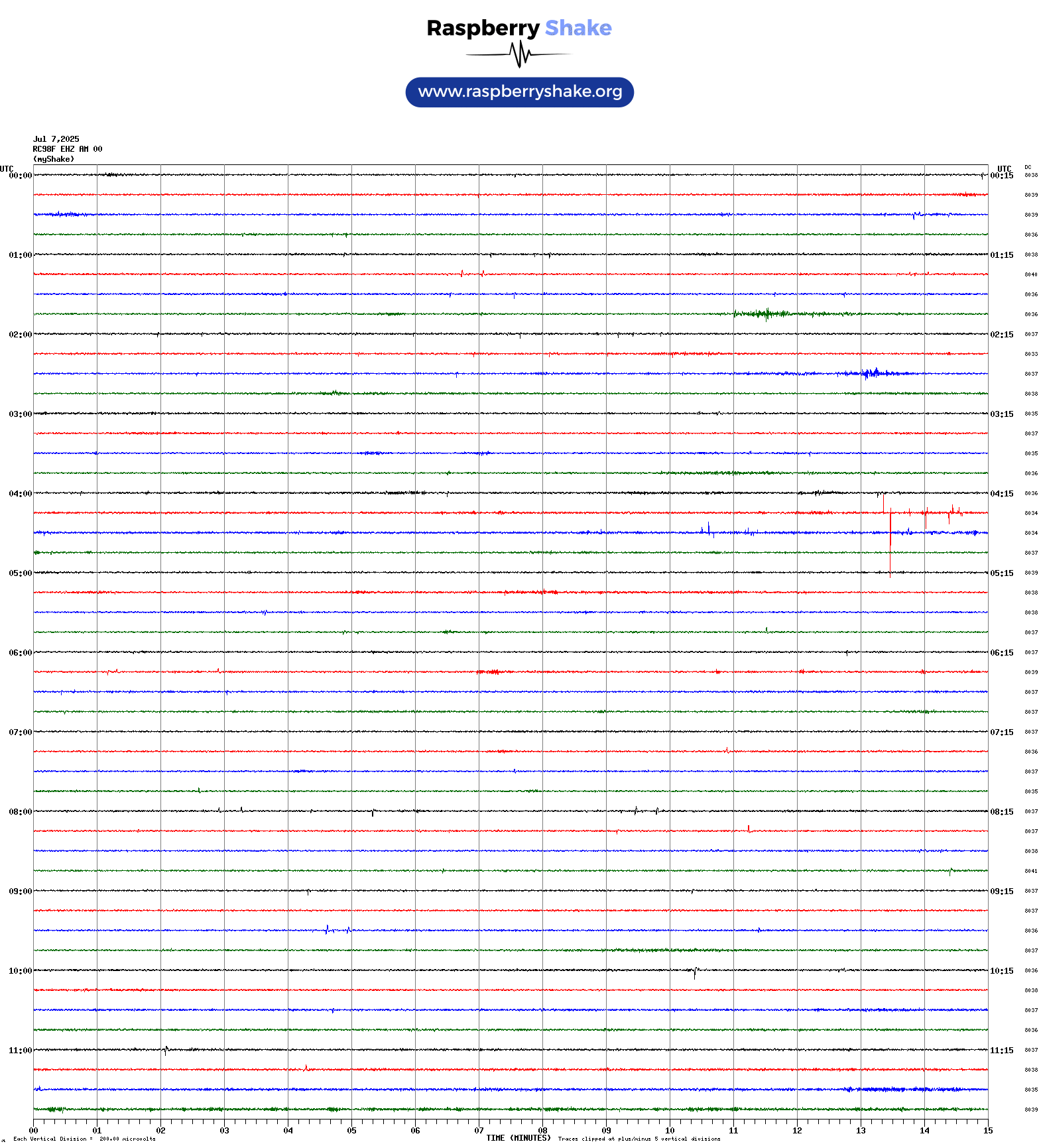Click minute-axis tick label "13"
This screenshot has height=1148, width=1041.
(x=861, y=1131)
